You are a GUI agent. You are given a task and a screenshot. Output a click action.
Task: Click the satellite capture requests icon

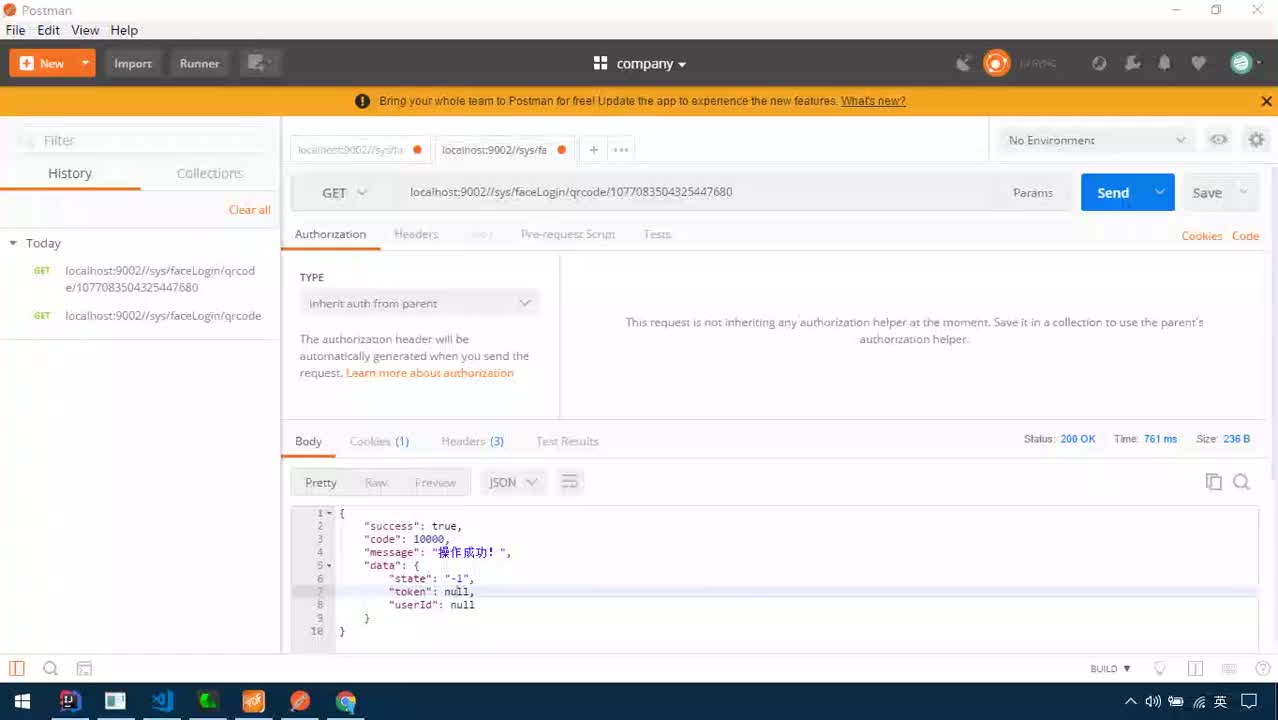tap(964, 63)
